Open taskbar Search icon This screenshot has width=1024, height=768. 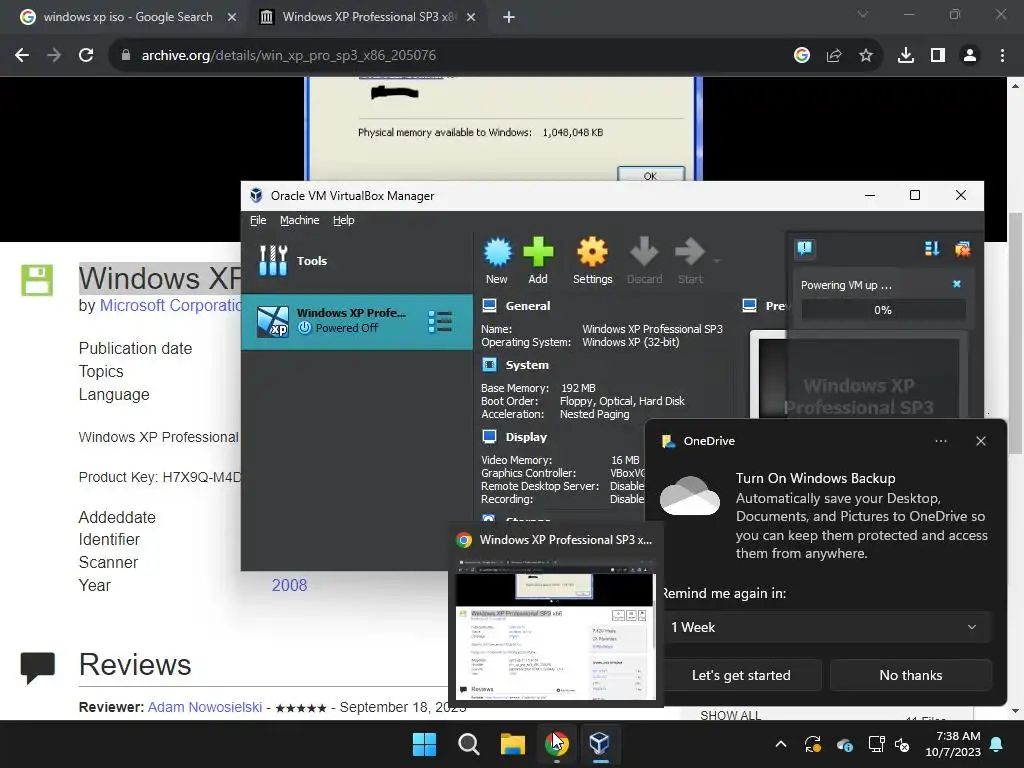pyautogui.click(x=468, y=744)
